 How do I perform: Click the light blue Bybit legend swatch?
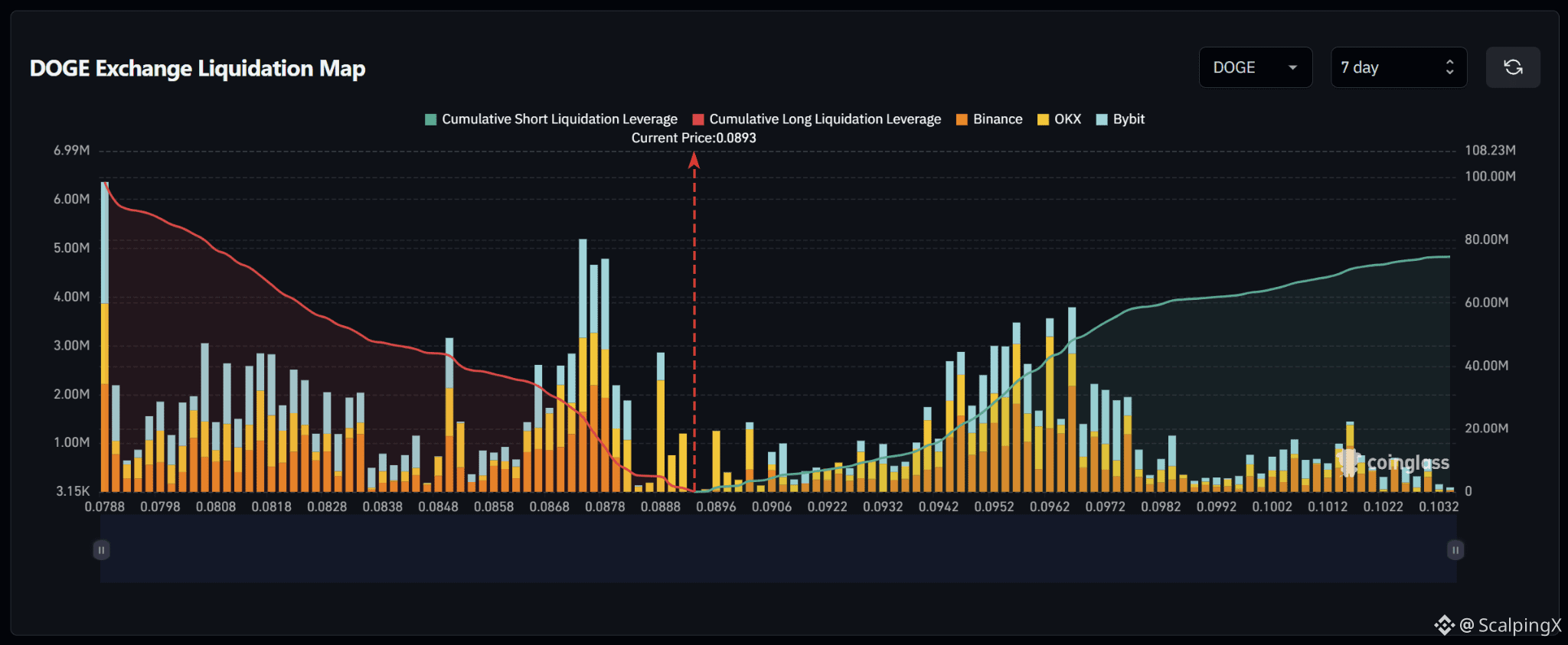pyautogui.click(x=1102, y=119)
